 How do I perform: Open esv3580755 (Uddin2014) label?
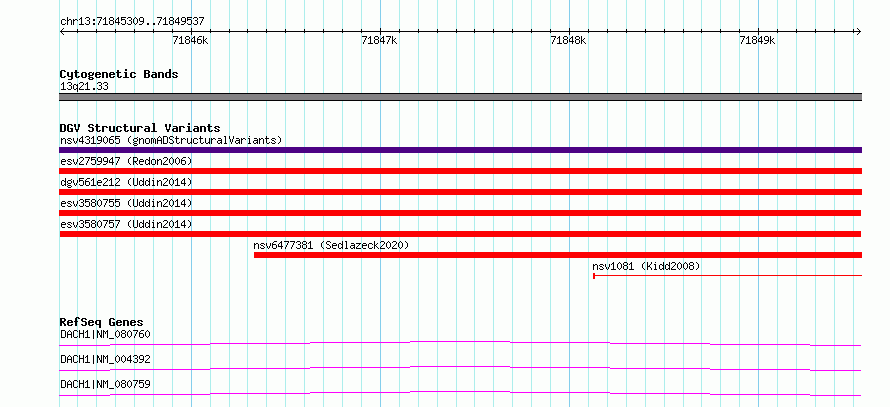(x=126, y=203)
